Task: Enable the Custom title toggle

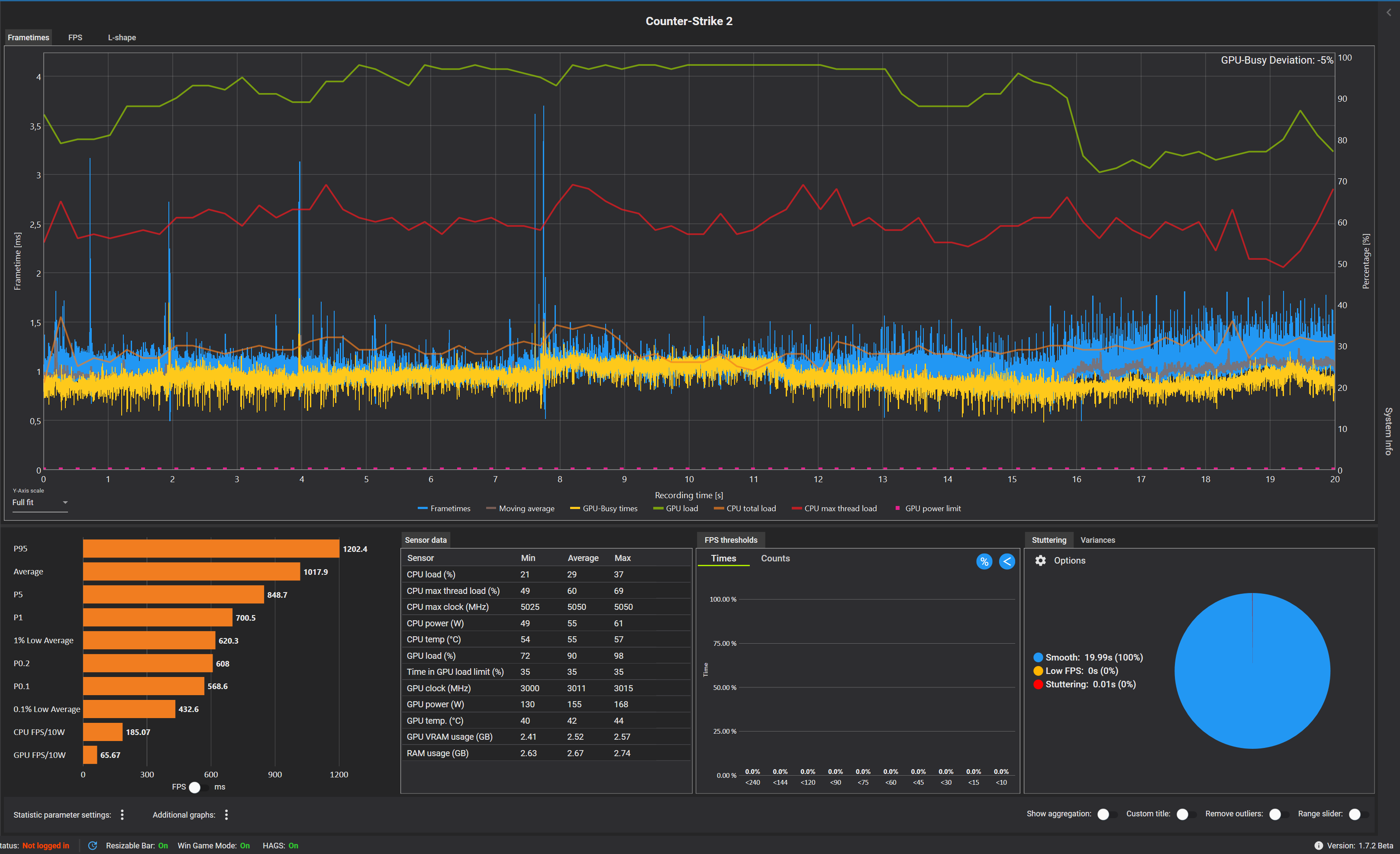Action: (x=1185, y=814)
